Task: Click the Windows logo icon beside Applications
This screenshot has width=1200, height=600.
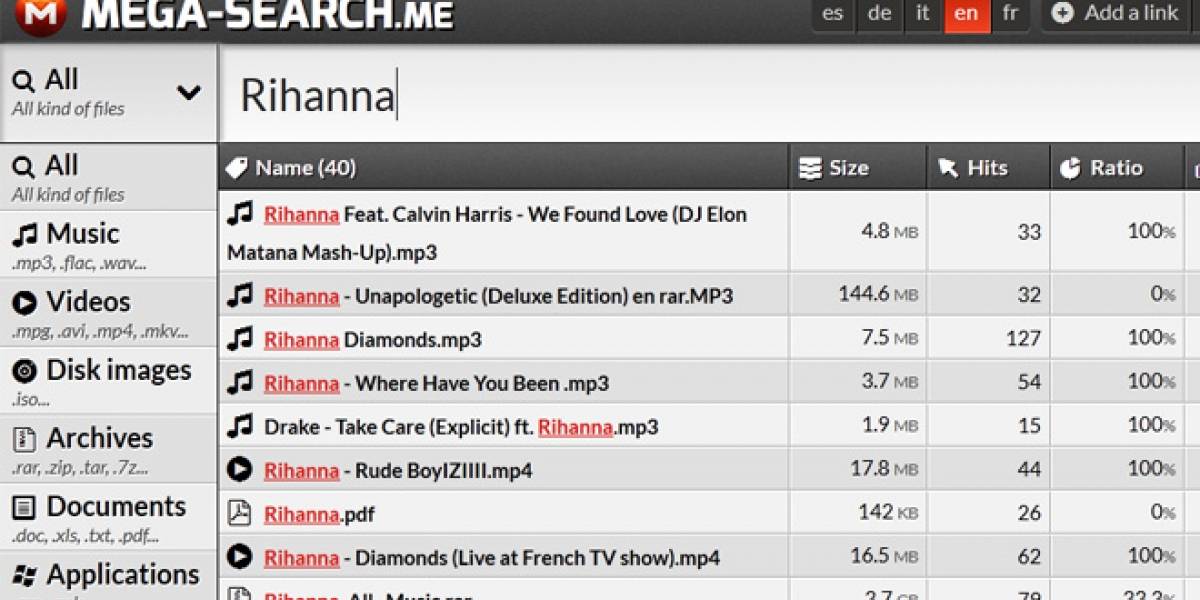Action: tap(24, 575)
